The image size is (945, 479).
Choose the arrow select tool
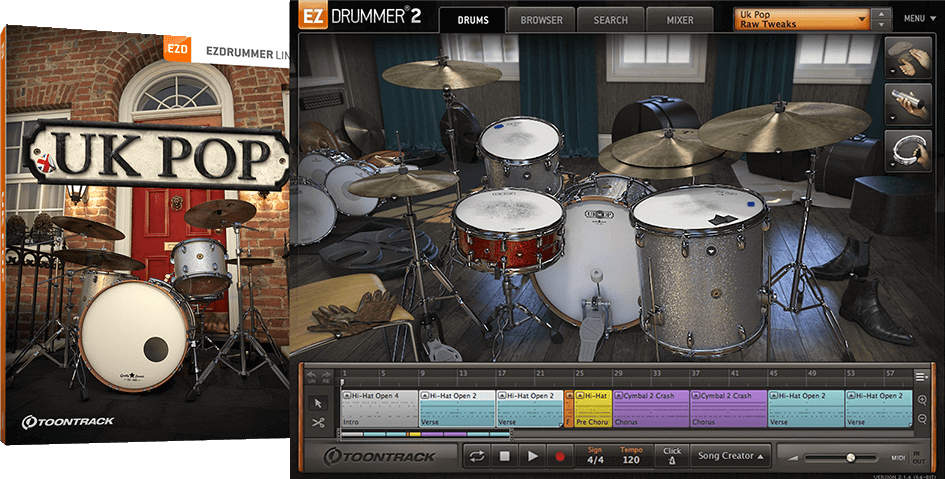click(x=318, y=402)
